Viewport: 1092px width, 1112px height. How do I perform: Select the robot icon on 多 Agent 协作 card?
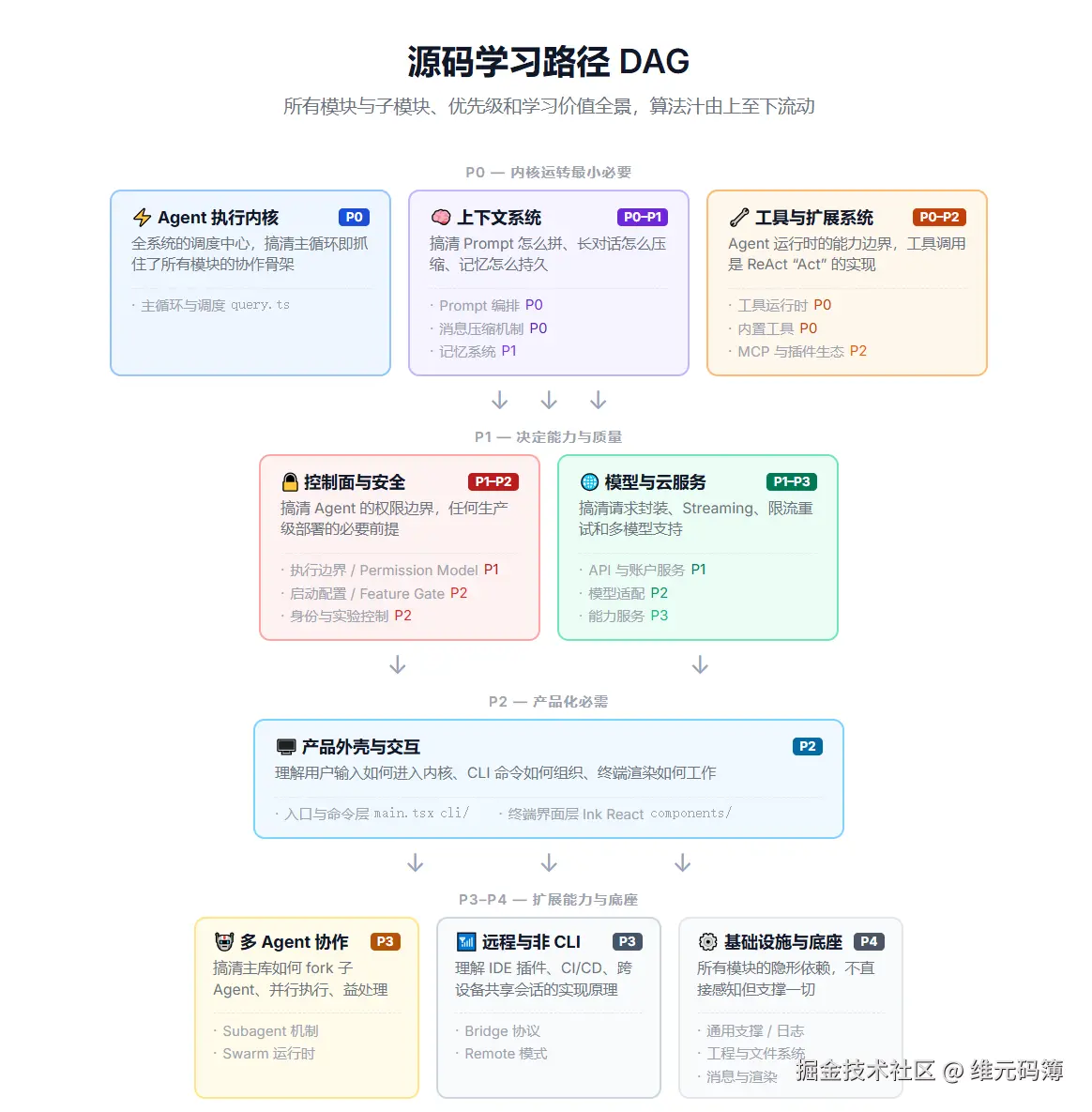coord(222,941)
